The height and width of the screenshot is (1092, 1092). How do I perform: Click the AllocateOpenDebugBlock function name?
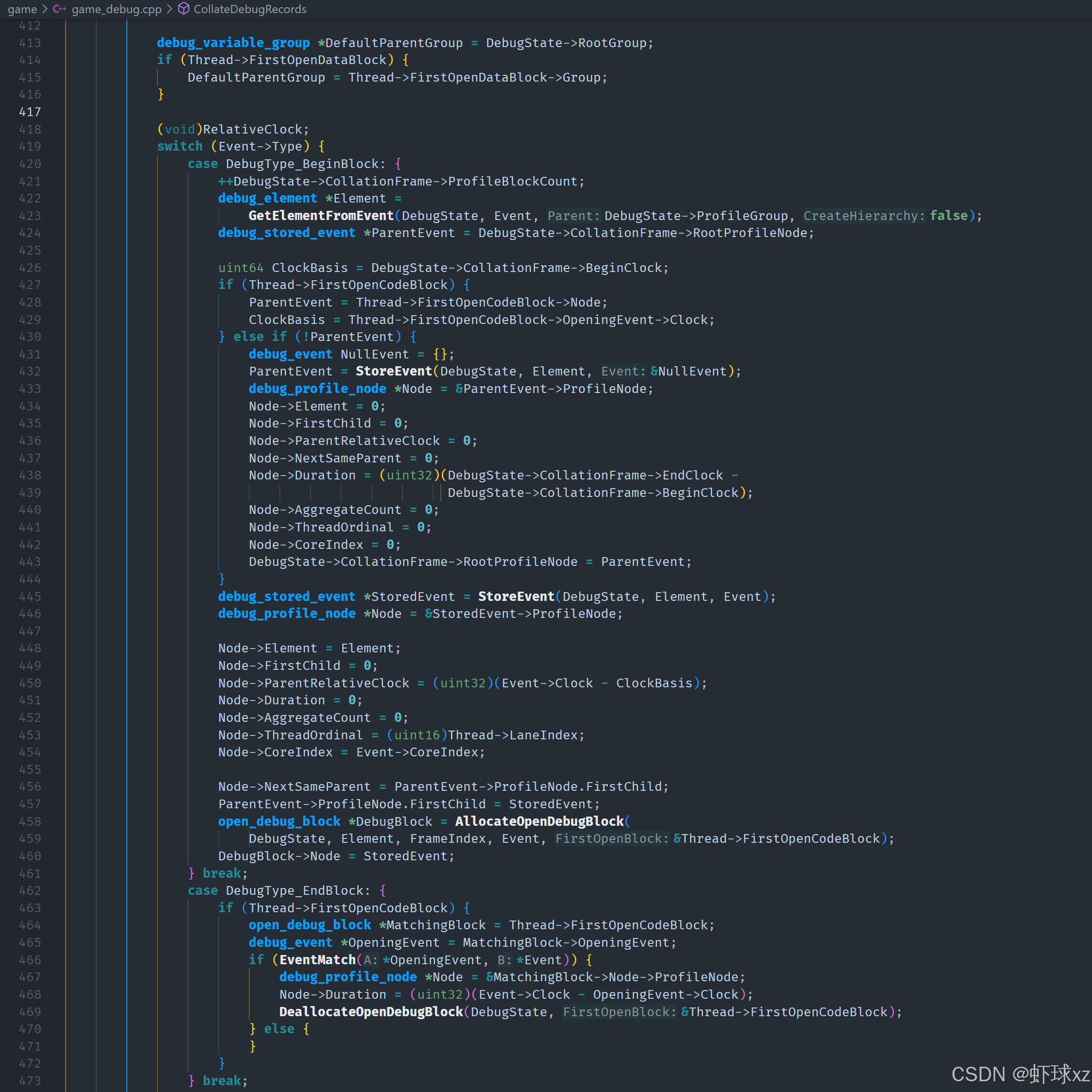[539, 821]
